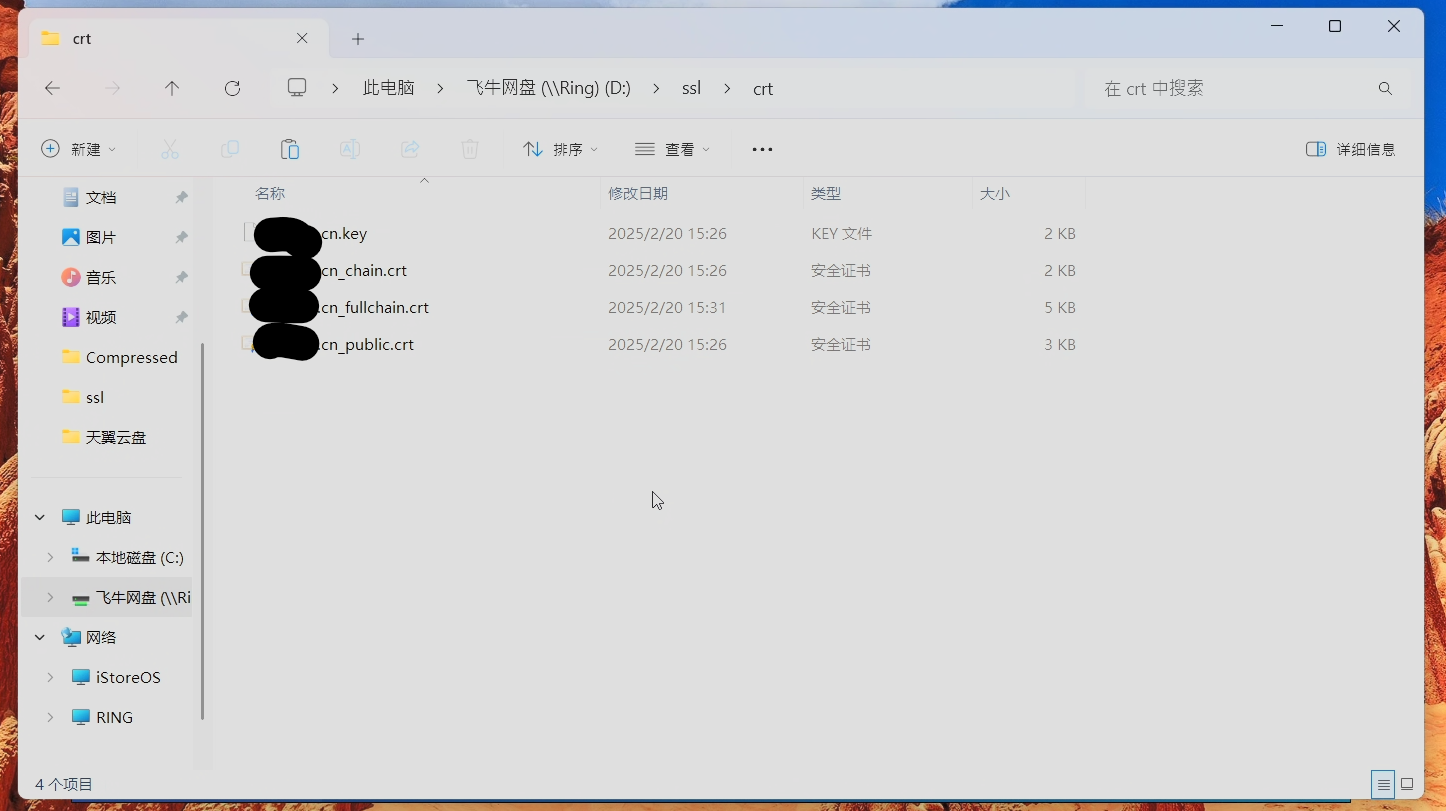Viewport: 1446px width, 811px height.
Task: Click the back arrow button
Action: (x=53, y=89)
